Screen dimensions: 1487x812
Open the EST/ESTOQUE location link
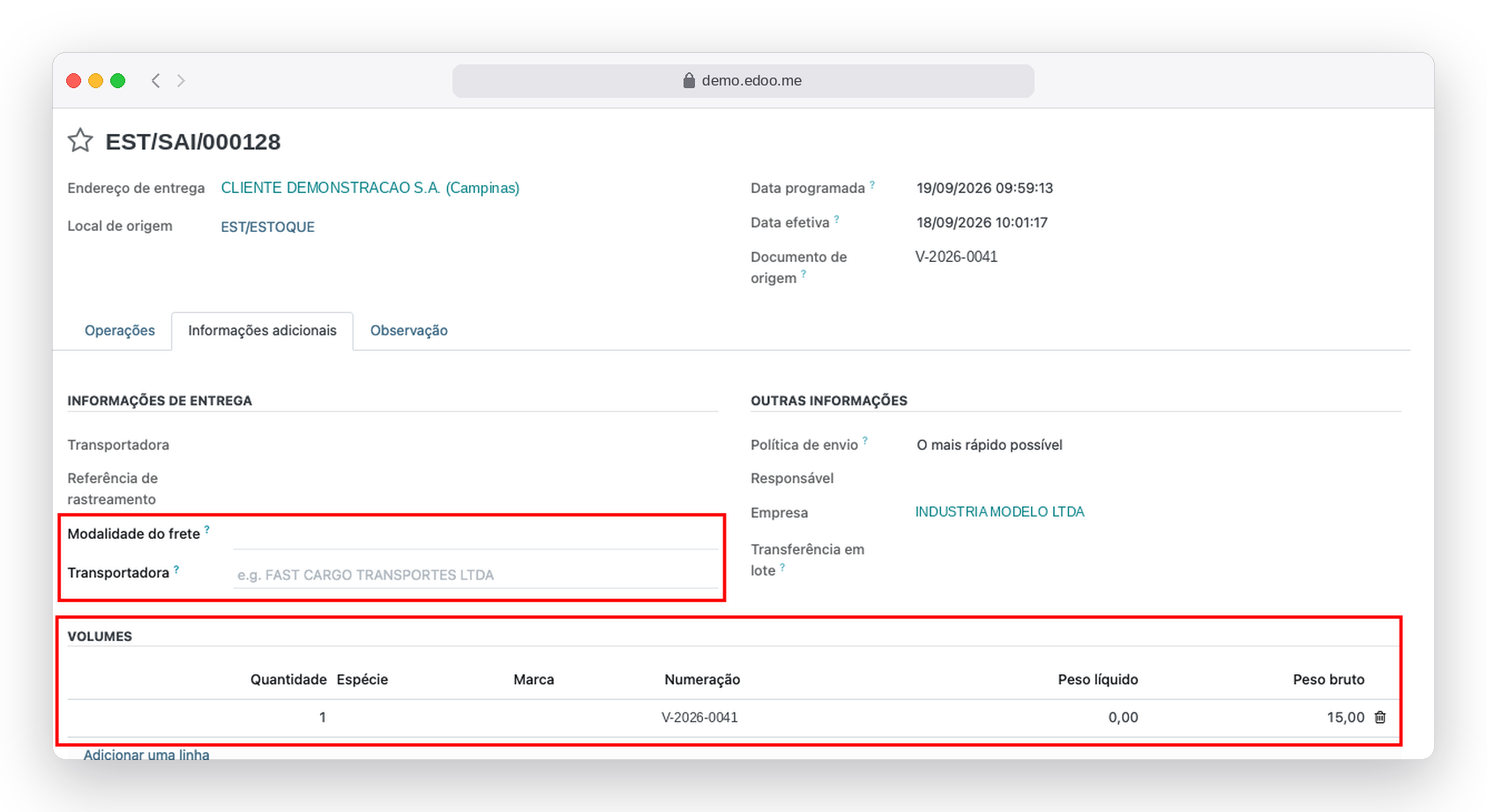pos(267,227)
